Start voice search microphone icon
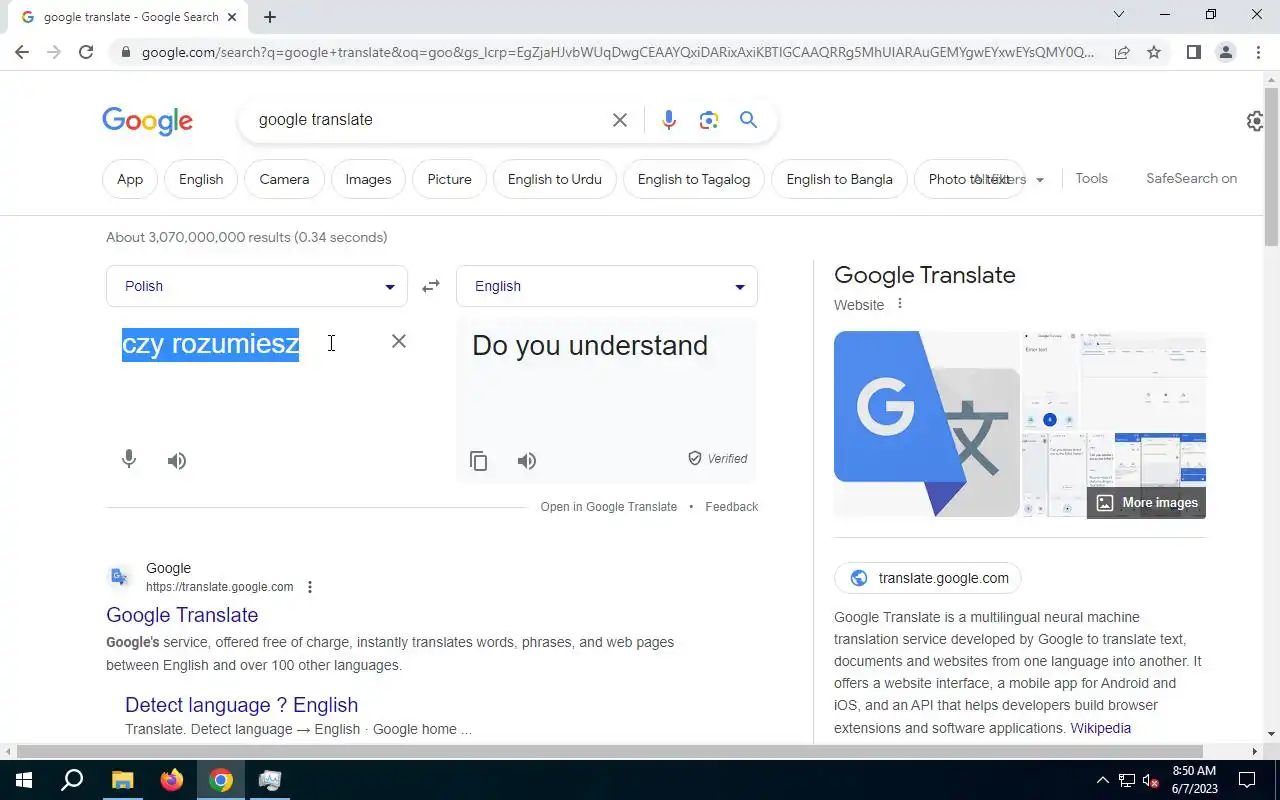This screenshot has width=1280, height=800. click(669, 120)
